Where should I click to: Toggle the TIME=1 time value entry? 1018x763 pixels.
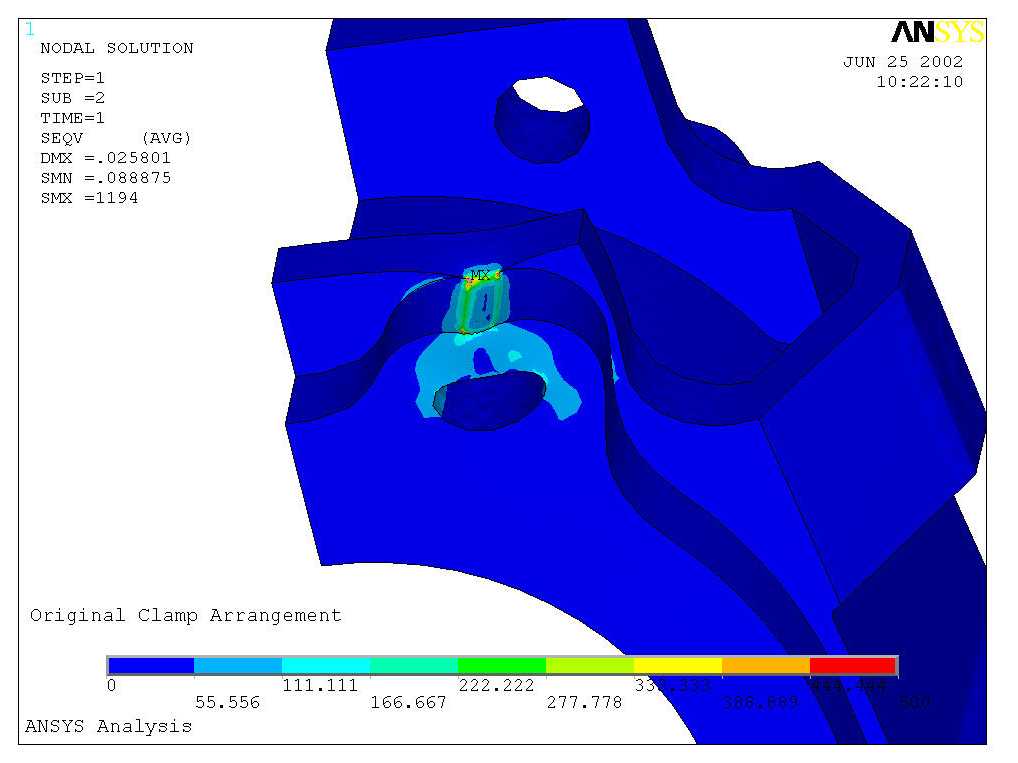pyautogui.click(x=75, y=118)
